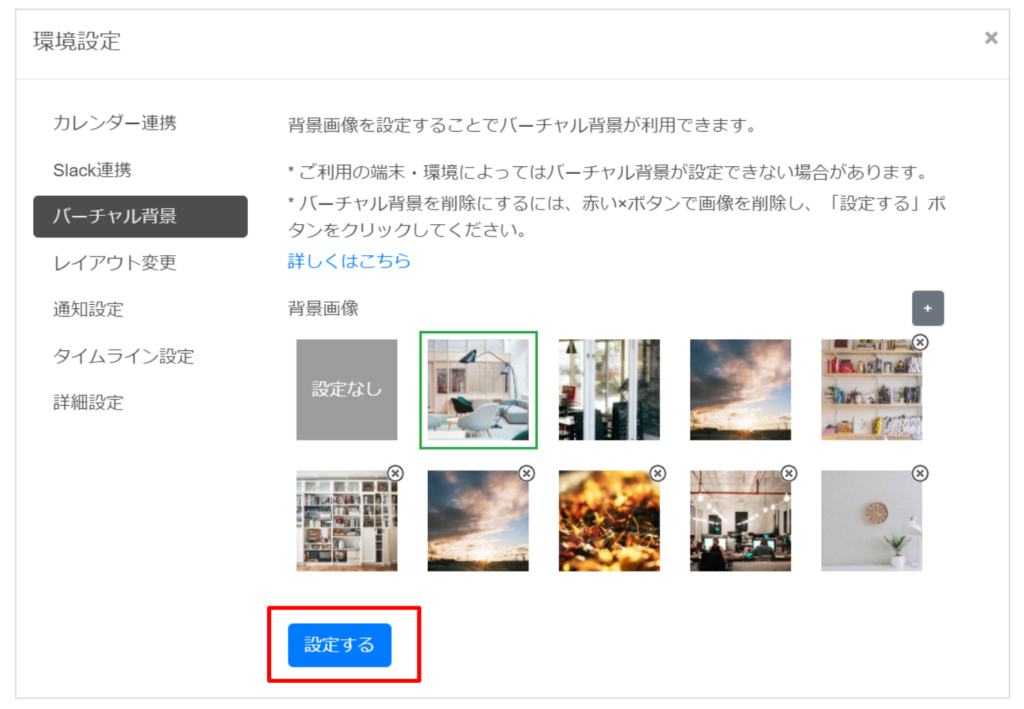Remove the wall clock background image
Viewport: 1024px width, 709px height.
(920, 473)
